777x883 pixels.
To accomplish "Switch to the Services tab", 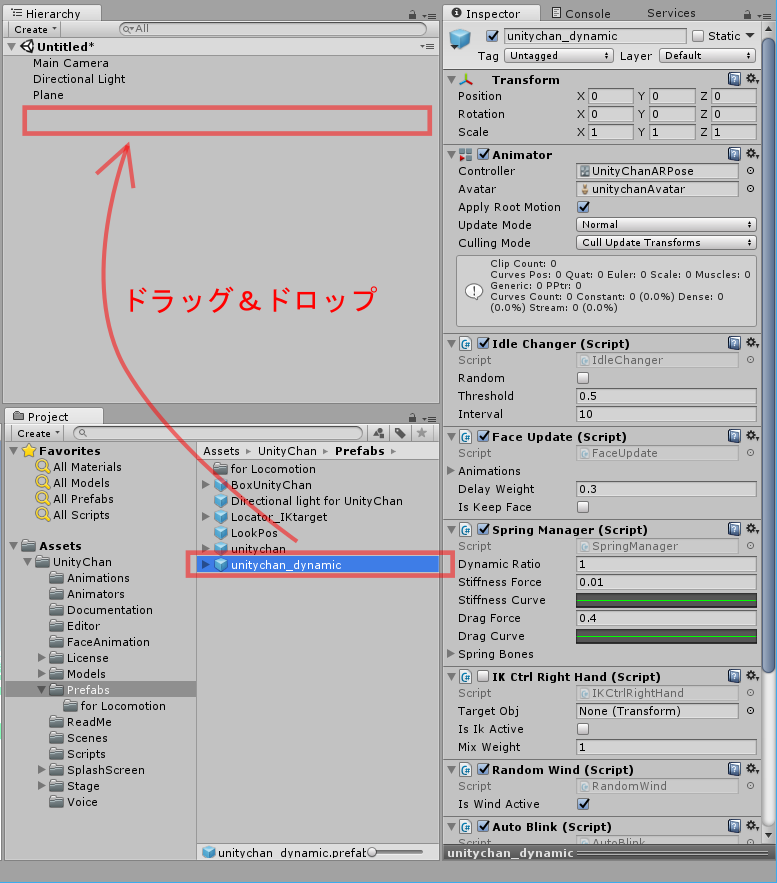I will (x=671, y=13).
